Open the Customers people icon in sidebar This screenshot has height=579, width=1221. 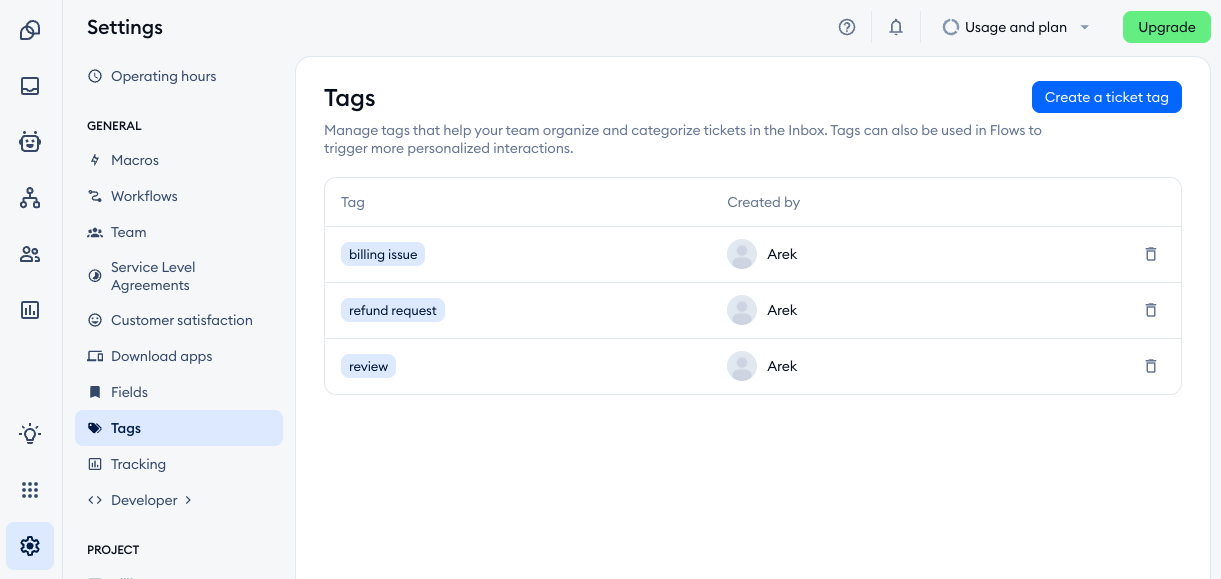click(x=30, y=254)
